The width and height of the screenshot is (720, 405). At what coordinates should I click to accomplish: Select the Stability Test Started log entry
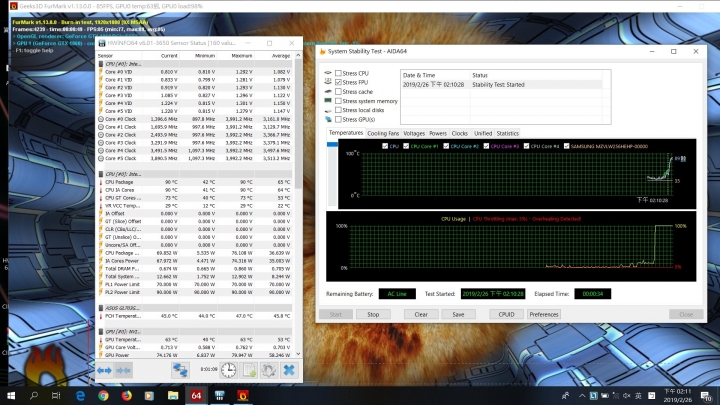click(501, 84)
